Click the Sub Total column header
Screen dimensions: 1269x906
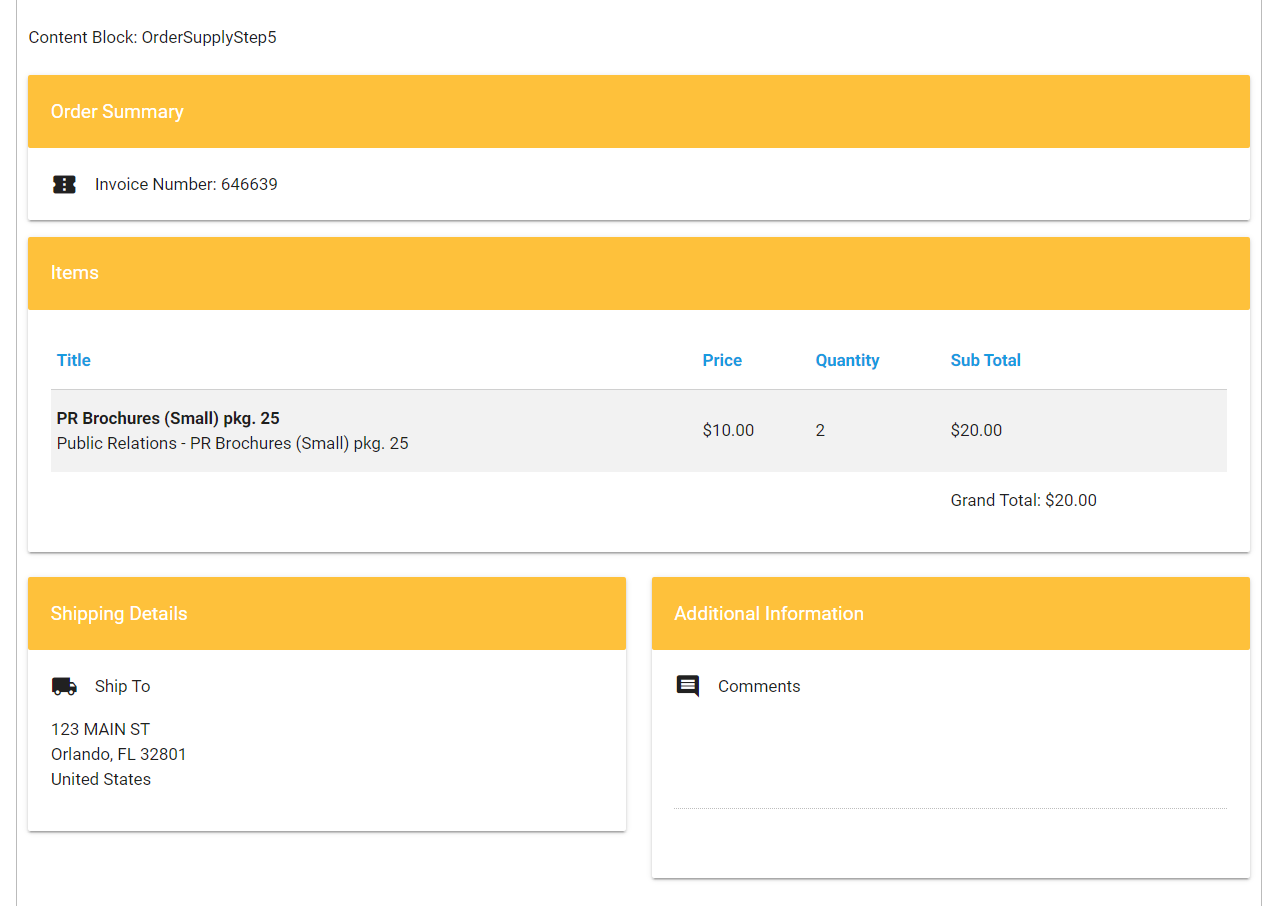pyautogui.click(x=985, y=360)
